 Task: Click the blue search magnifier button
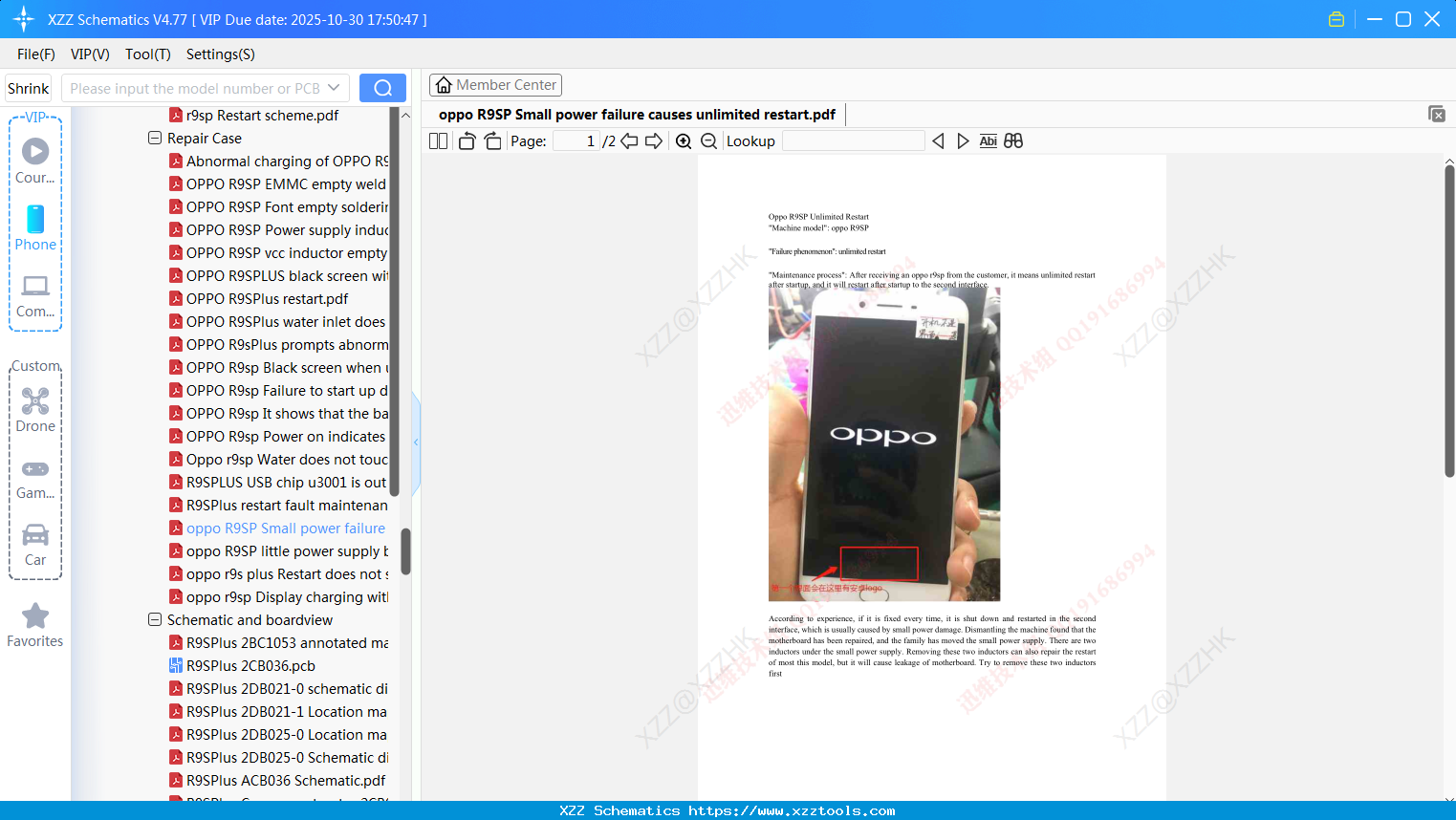coord(382,87)
